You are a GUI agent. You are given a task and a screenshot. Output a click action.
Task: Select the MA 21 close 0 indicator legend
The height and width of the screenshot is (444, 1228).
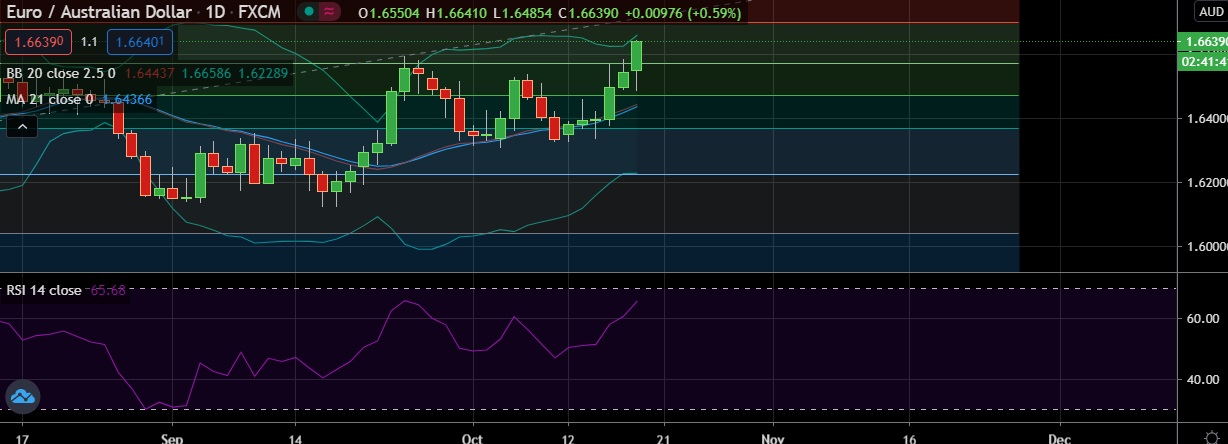pos(50,99)
